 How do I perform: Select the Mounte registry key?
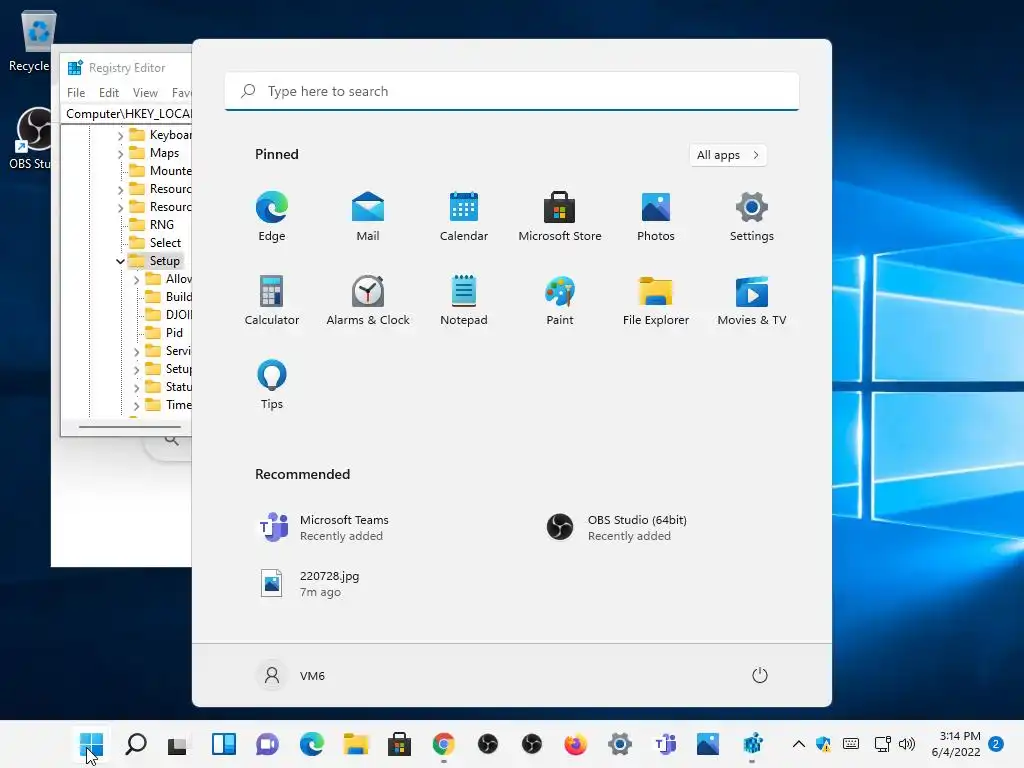(170, 171)
